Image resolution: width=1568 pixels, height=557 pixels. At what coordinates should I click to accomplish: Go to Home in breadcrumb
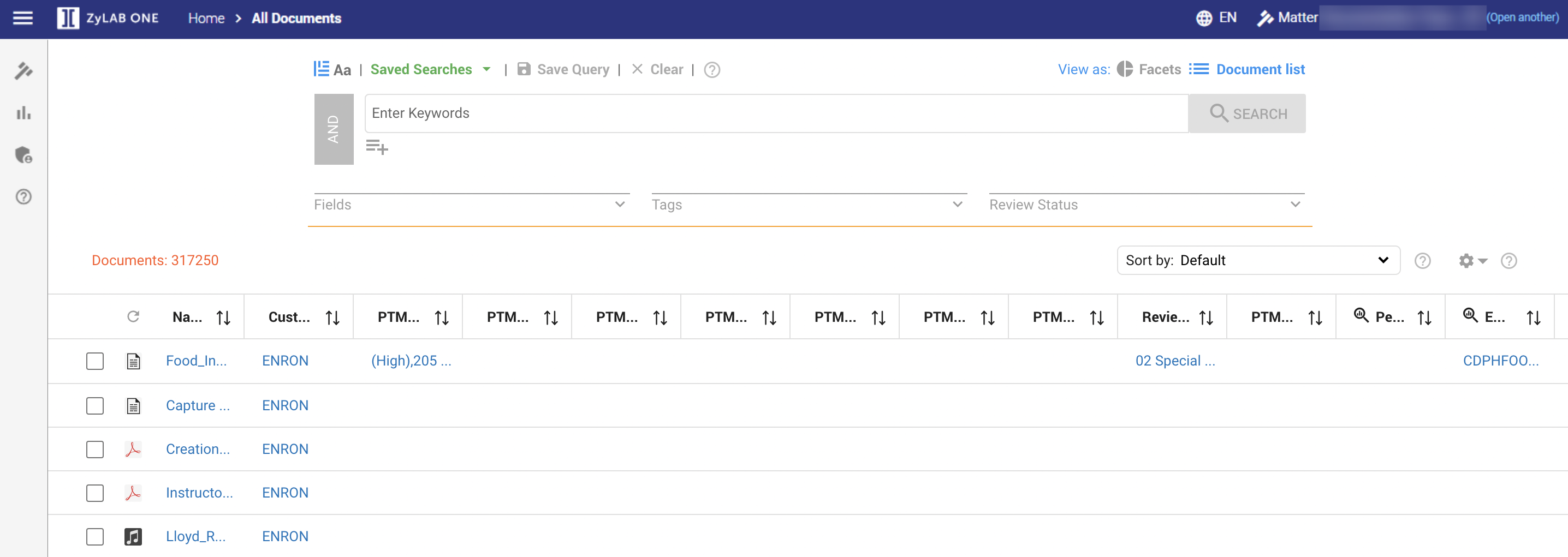[206, 18]
